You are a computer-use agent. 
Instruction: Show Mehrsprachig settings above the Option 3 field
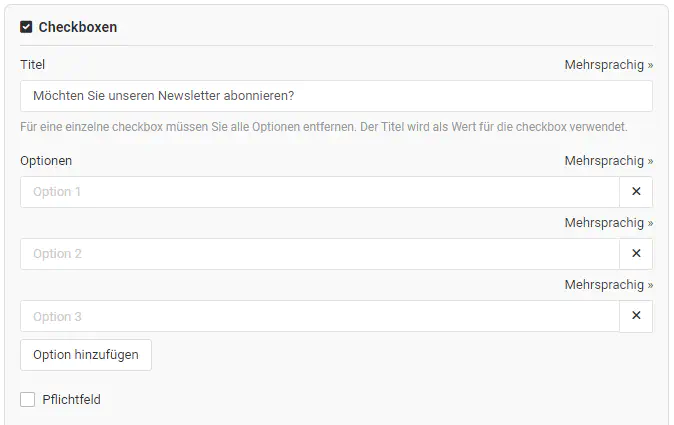608,284
